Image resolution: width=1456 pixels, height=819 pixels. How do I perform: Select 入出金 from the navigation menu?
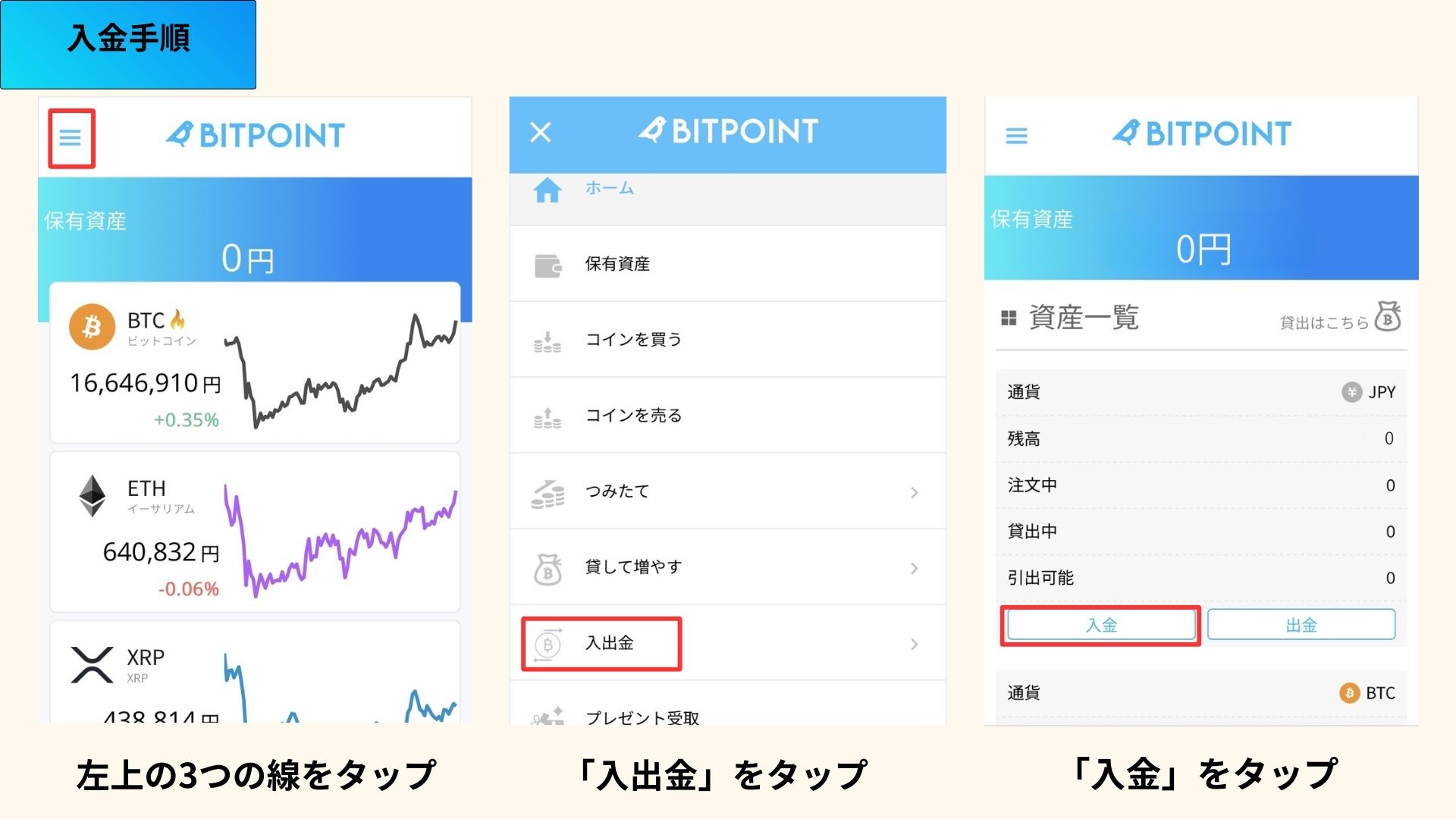click(x=611, y=643)
